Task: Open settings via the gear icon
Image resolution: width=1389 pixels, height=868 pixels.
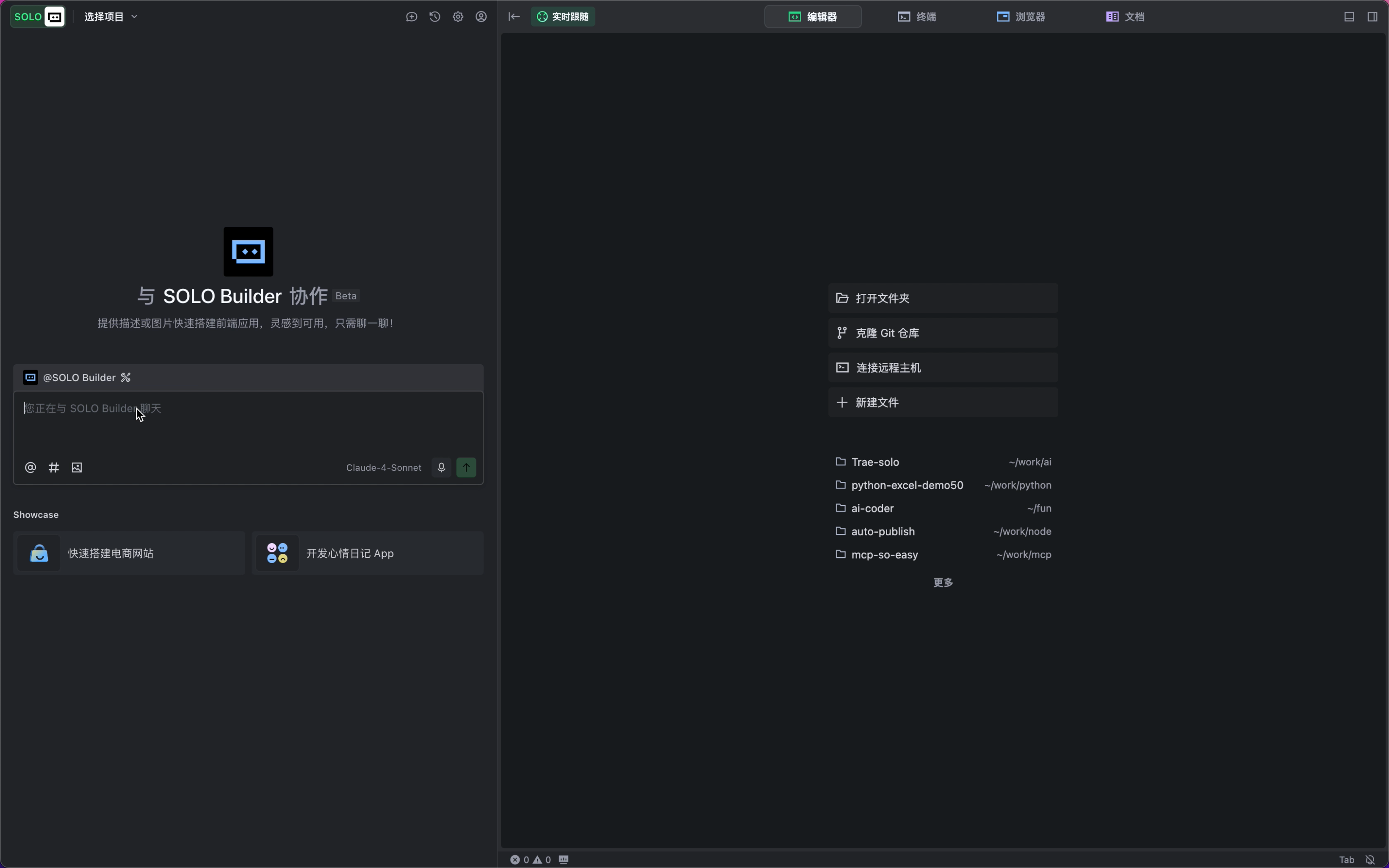Action: 458,17
